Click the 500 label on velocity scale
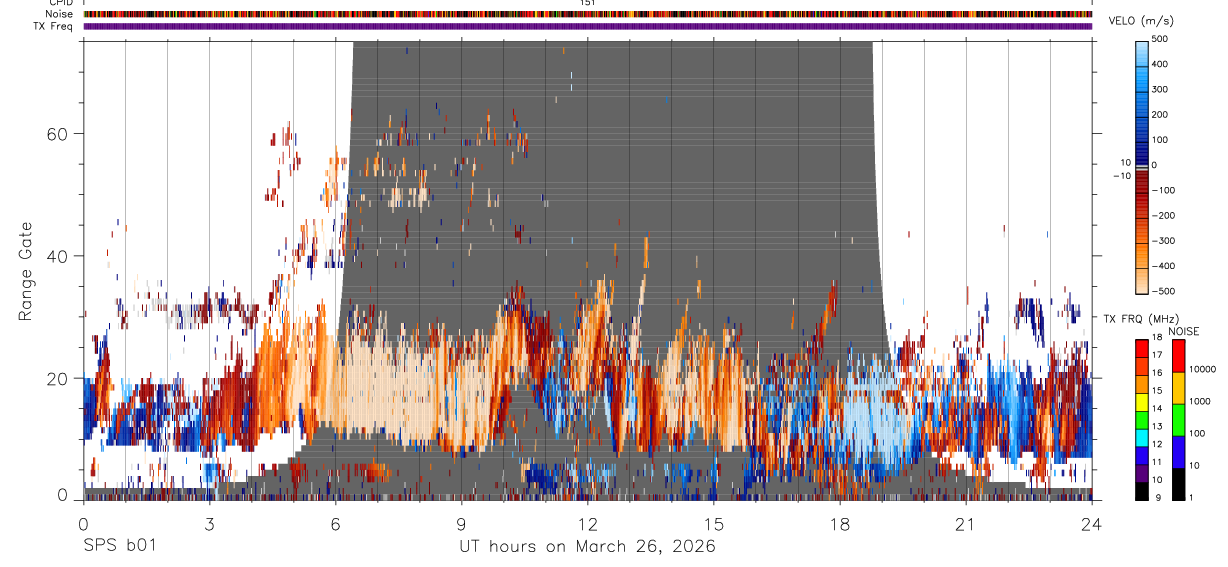This screenshot has width=1228, height=567. click(x=1162, y=39)
